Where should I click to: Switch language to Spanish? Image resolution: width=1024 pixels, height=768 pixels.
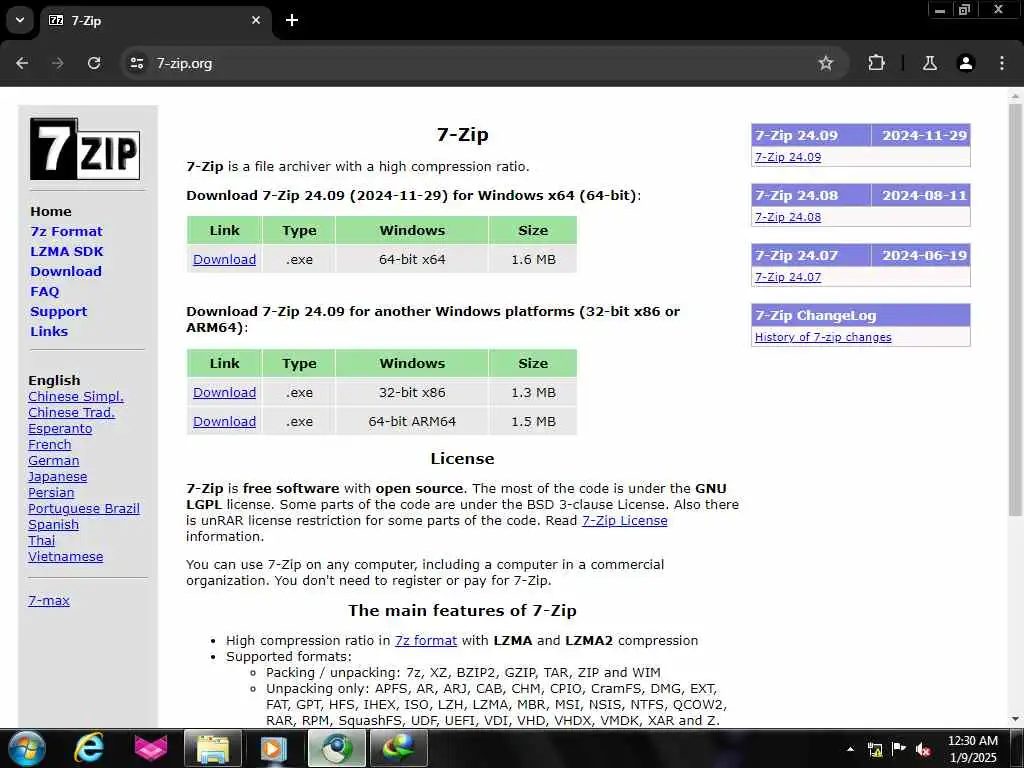[53, 524]
